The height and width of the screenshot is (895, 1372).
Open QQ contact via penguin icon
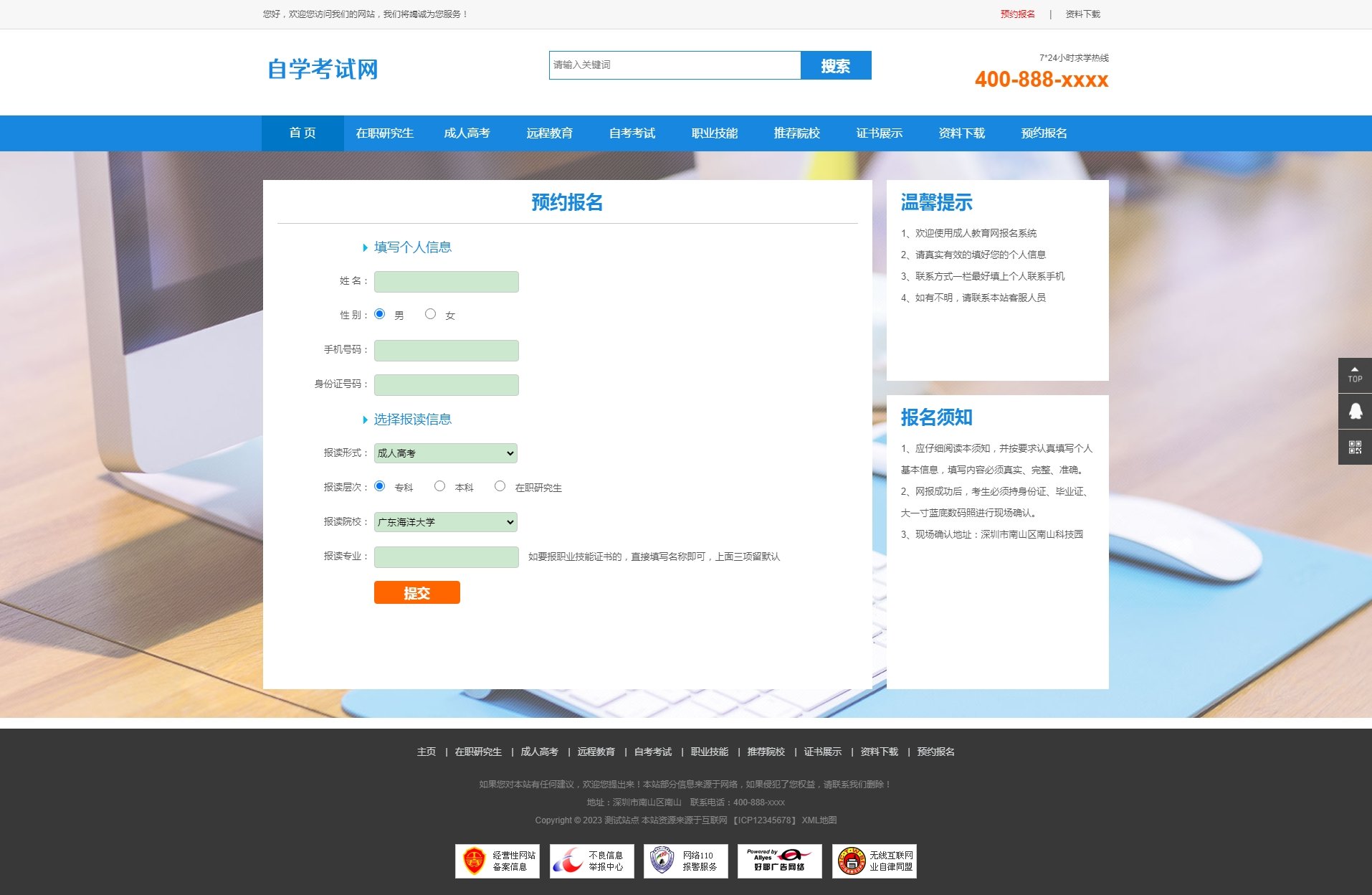click(x=1353, y=410)
